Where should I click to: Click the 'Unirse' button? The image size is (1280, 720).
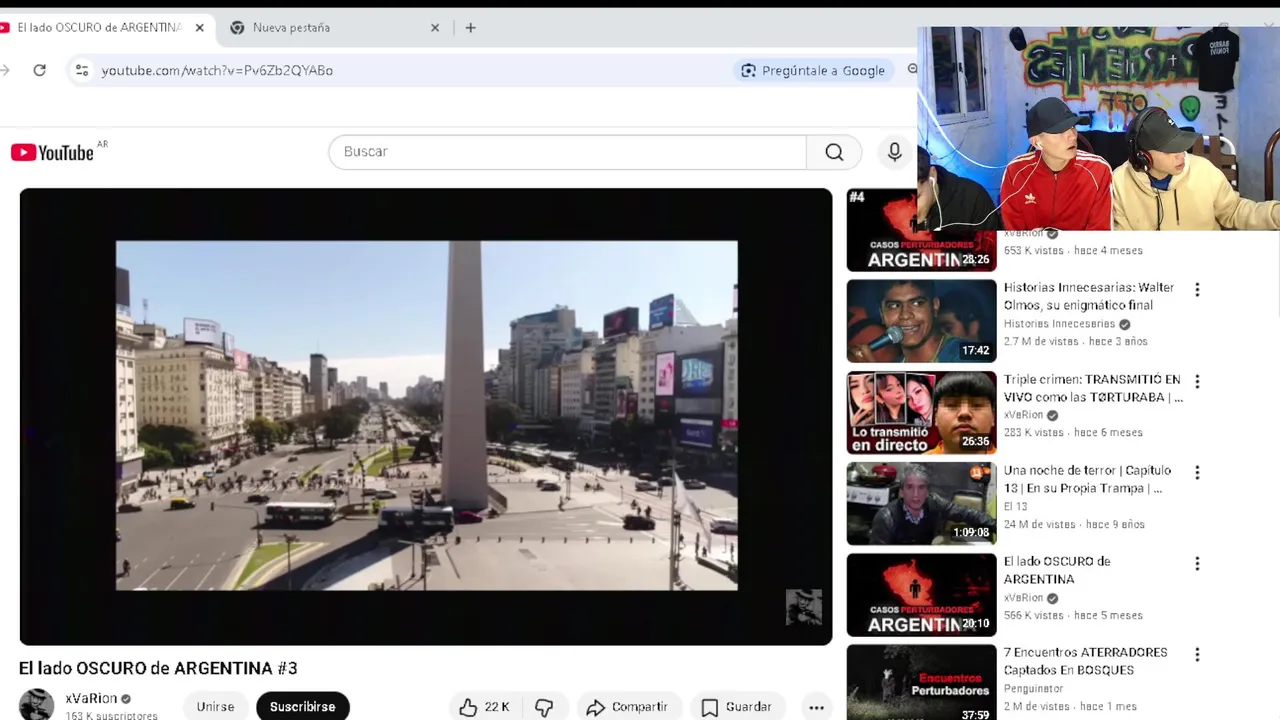point(215,706)
